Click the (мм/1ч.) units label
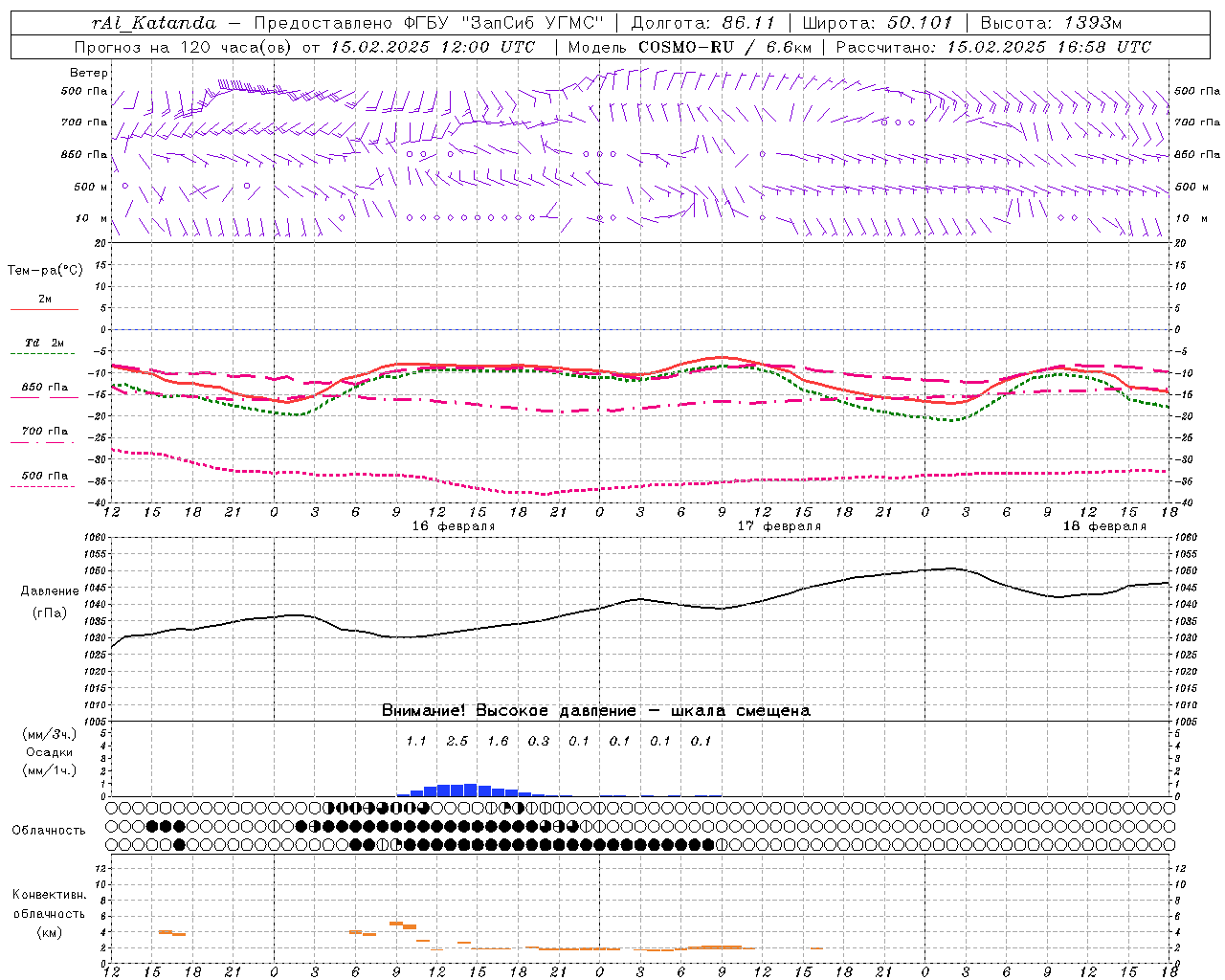 click(x=49, y=770)
